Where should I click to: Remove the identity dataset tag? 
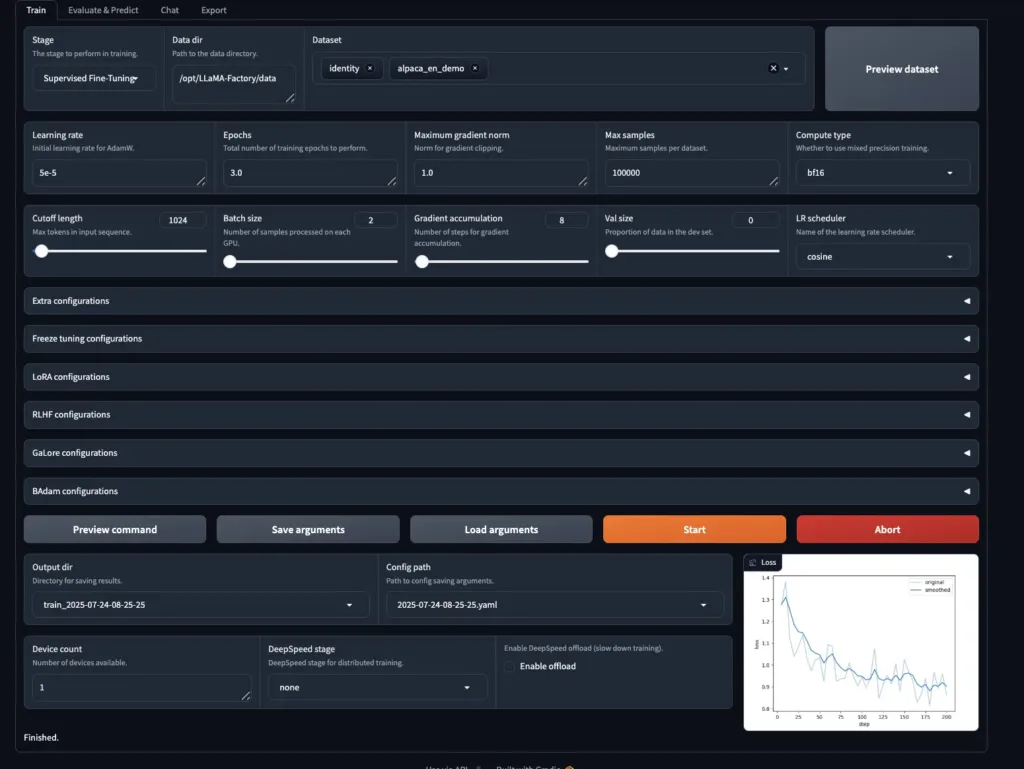click(x=369, y=69)
